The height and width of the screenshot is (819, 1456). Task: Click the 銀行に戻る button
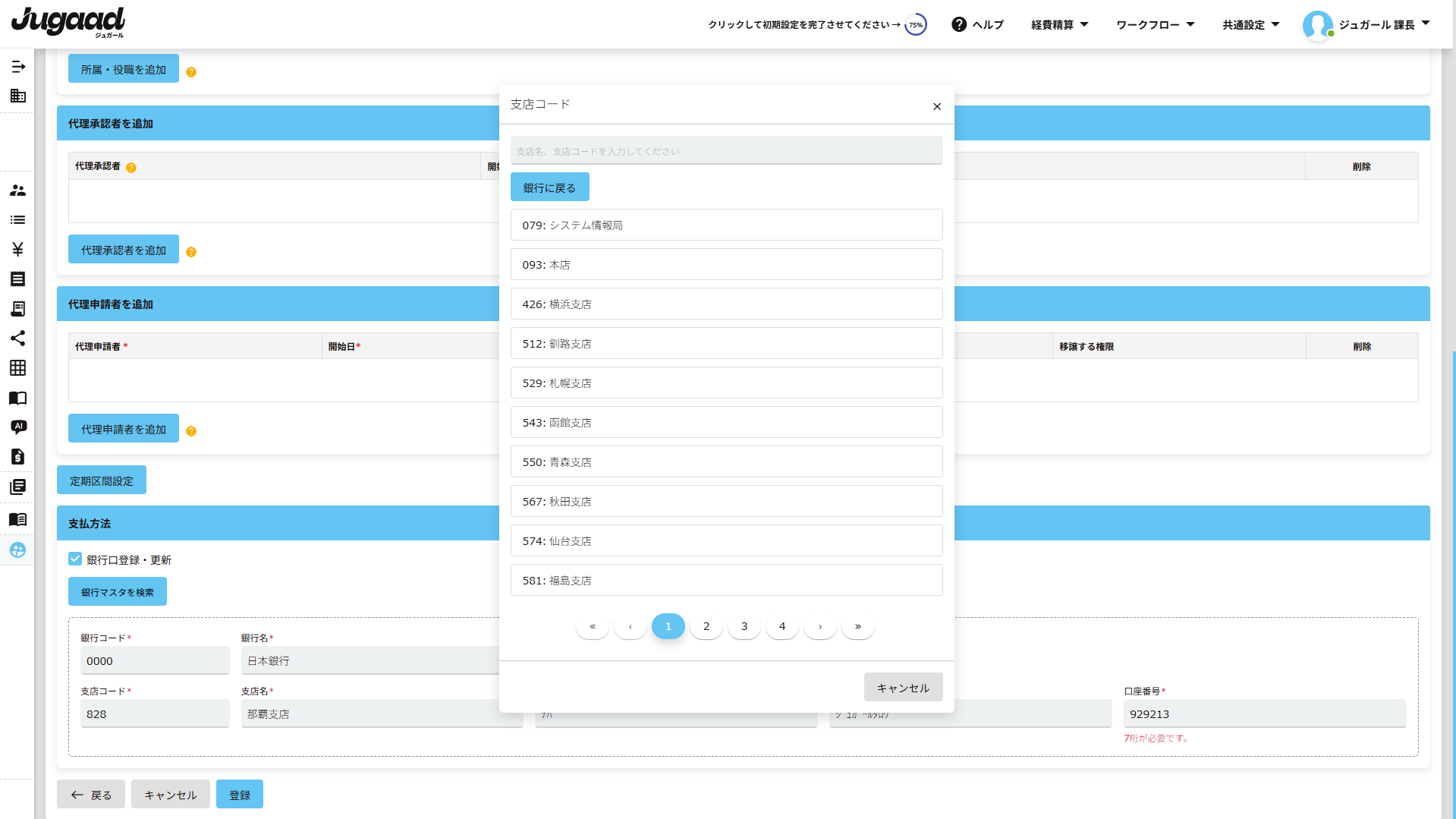click(549, 187)
